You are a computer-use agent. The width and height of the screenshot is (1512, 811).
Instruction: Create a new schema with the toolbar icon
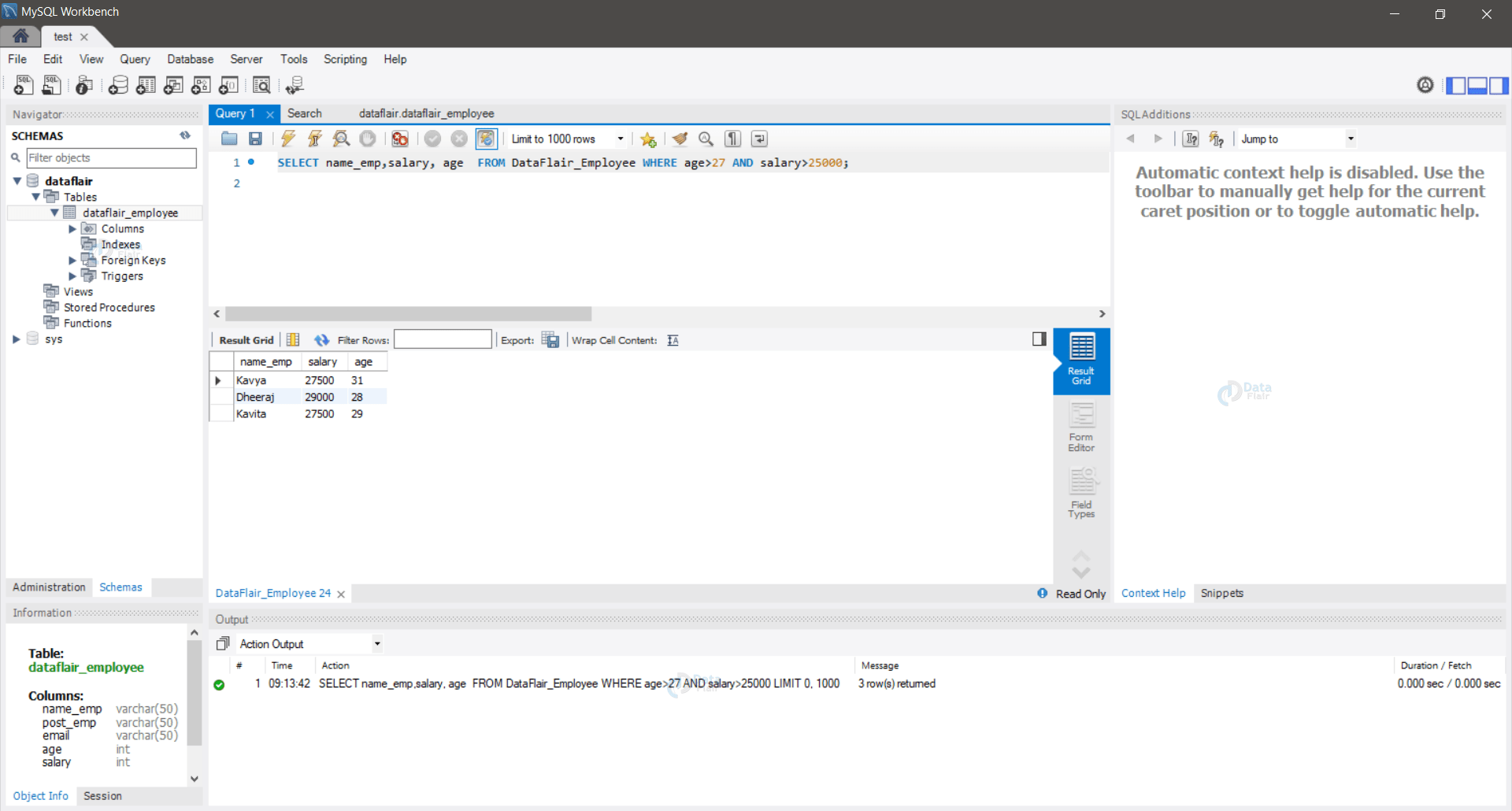coord(118,85)
